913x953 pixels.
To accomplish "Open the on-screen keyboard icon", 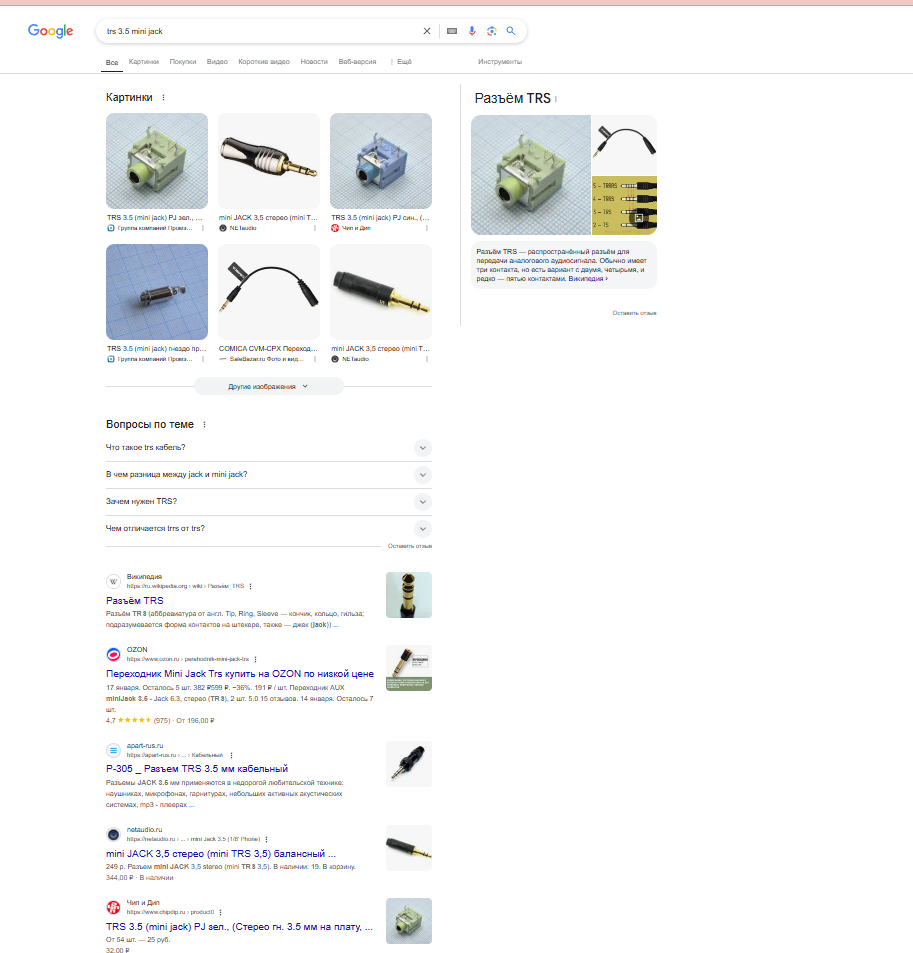I will pyautogui.click(x=452, y=31).
